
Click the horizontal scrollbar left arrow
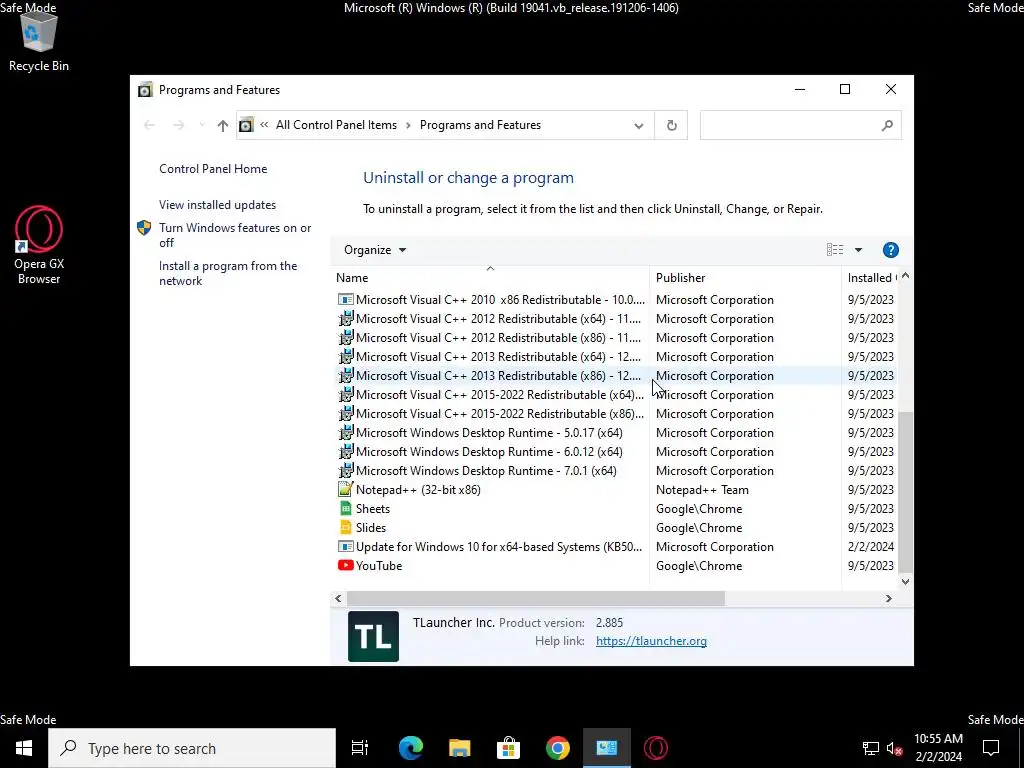338,598
